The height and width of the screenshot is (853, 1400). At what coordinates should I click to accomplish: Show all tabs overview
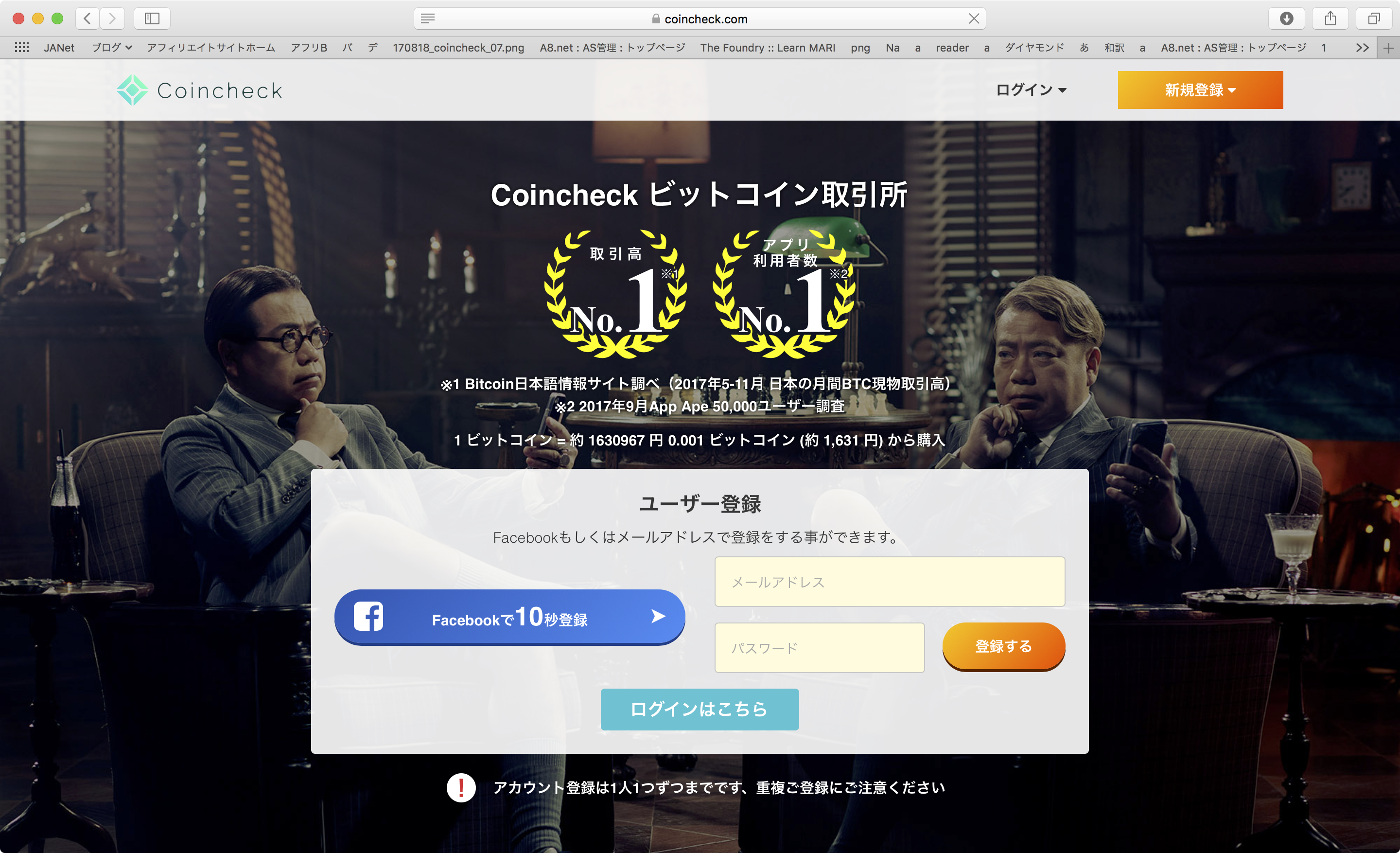click(1374, 19)
